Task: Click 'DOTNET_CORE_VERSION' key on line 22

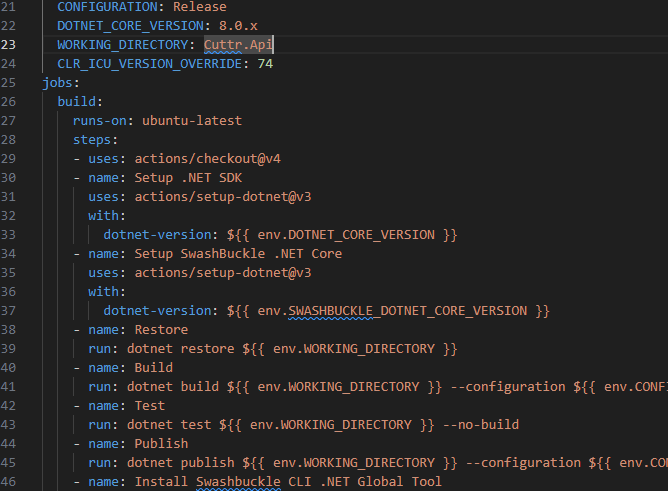Action: 130,26
